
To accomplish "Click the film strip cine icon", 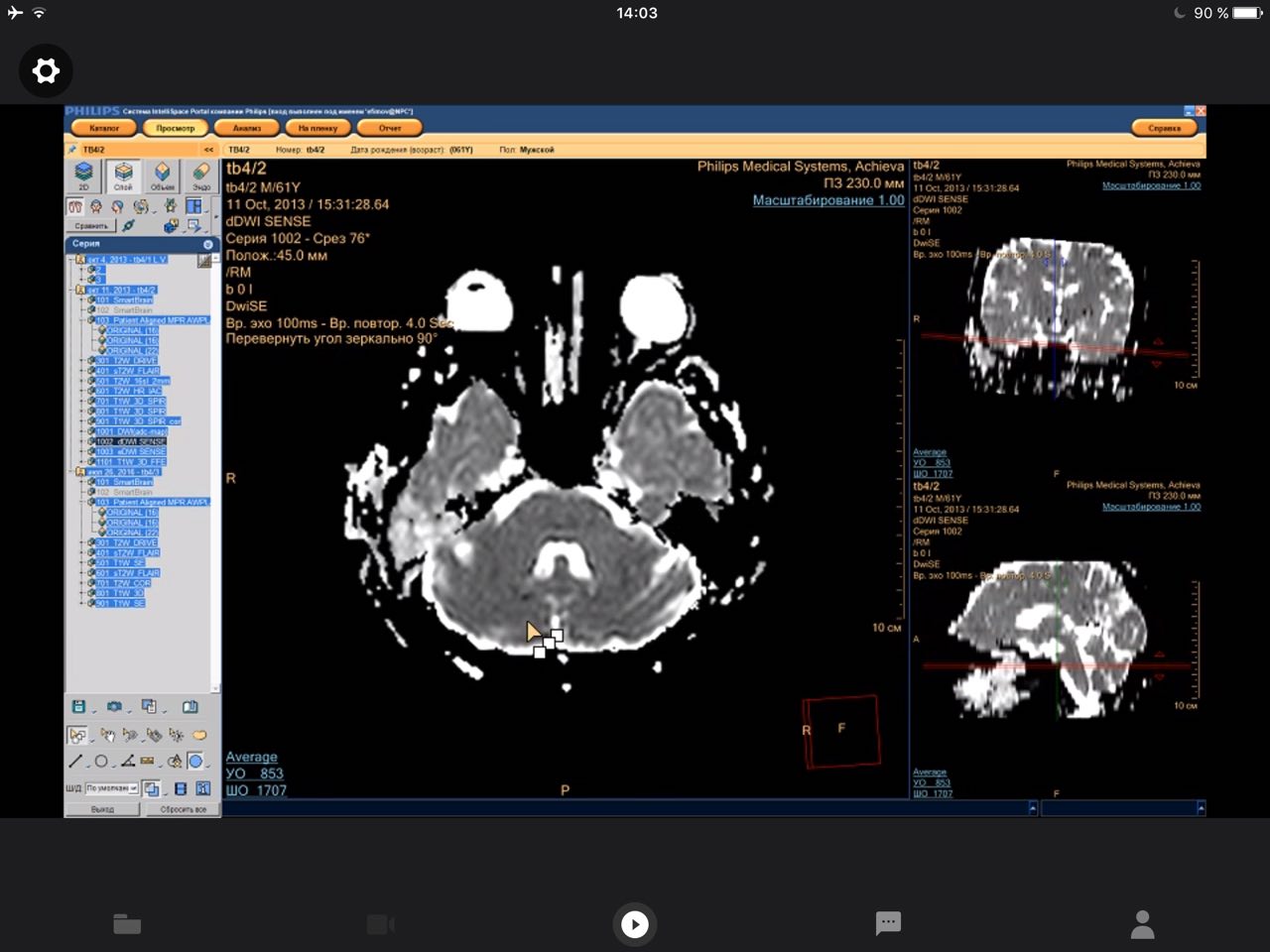I will click(180, 787).
